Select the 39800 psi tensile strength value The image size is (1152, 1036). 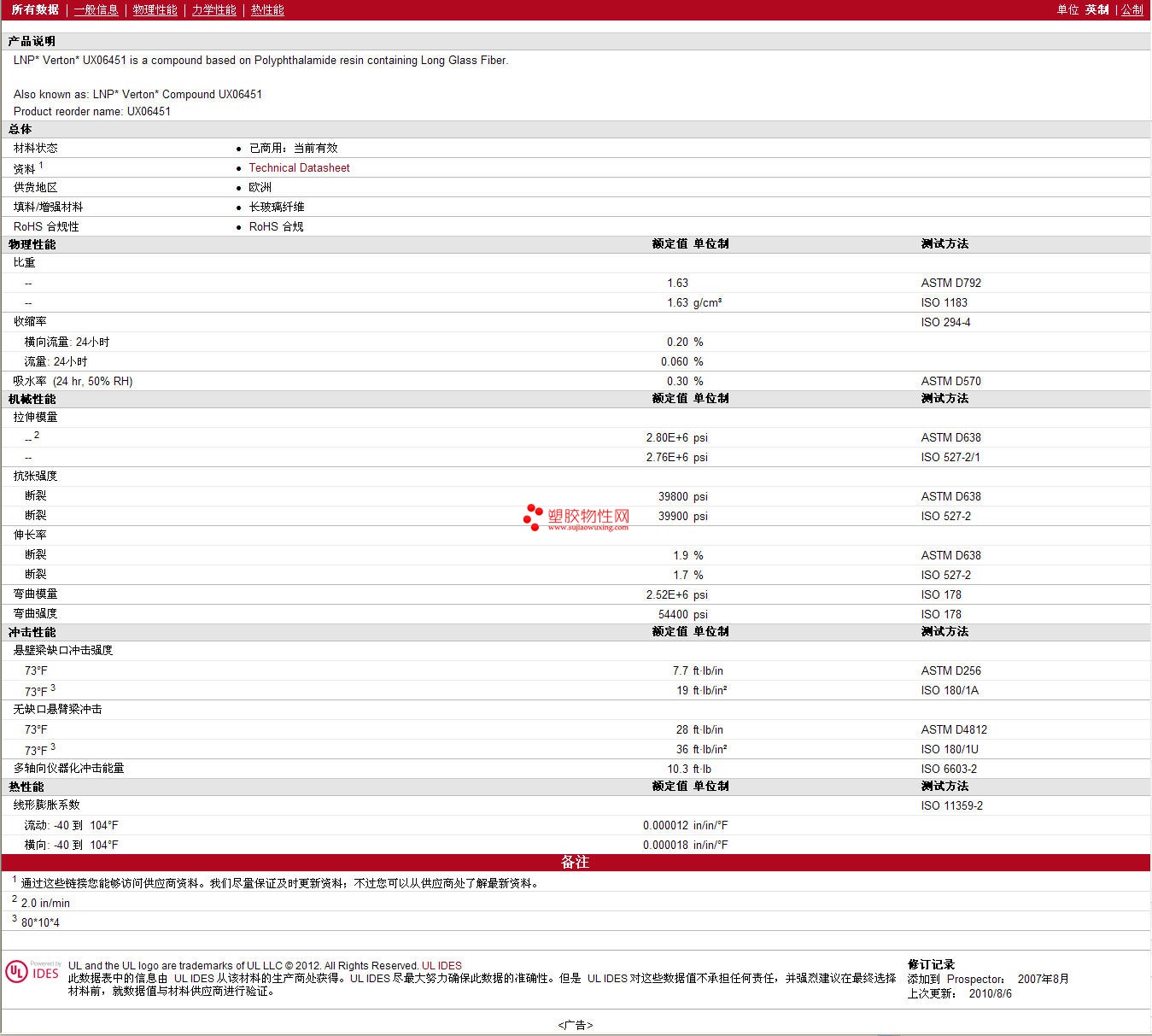[x=683, y=496]
